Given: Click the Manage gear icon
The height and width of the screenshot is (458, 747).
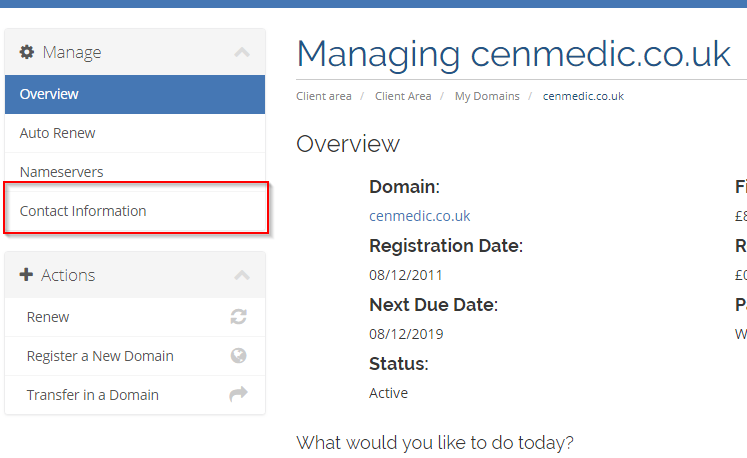Looking at the screenshot, I should [27, 52].
